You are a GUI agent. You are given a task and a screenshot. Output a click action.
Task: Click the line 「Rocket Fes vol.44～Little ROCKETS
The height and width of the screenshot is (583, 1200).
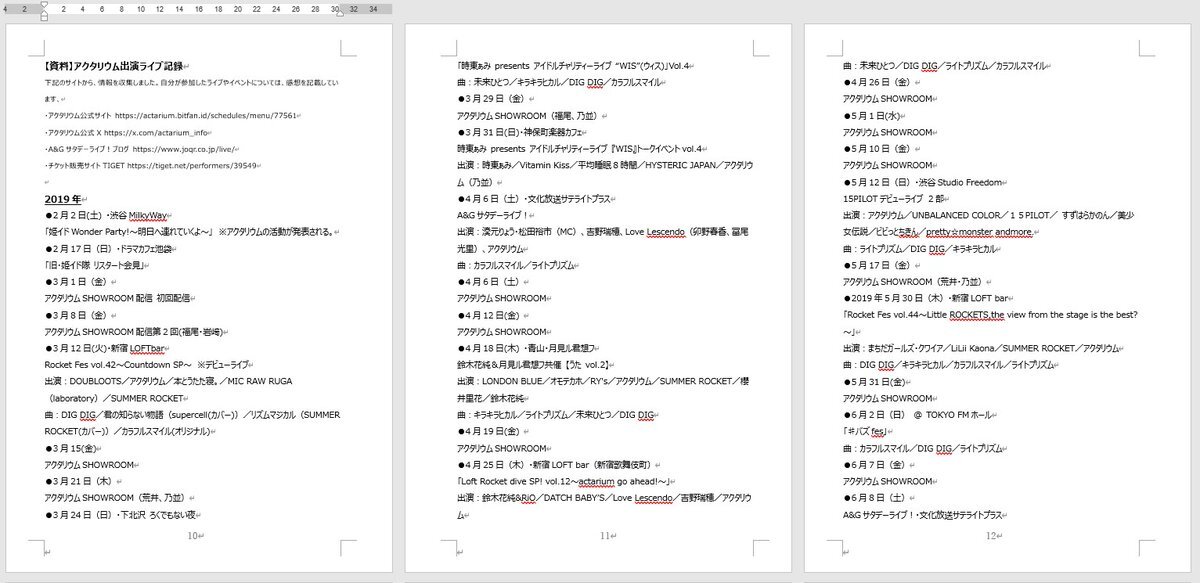pos(992,315)
